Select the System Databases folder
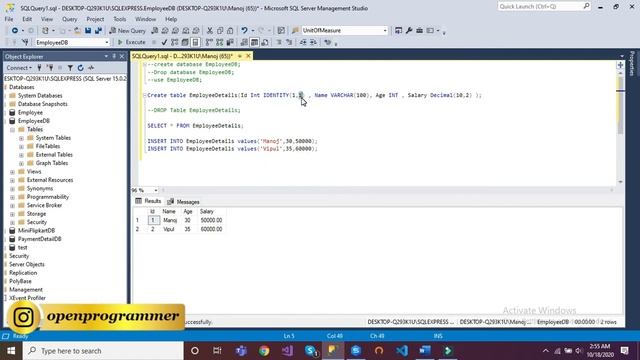This screenshot has width=640, height=360. tap(40, 96)
